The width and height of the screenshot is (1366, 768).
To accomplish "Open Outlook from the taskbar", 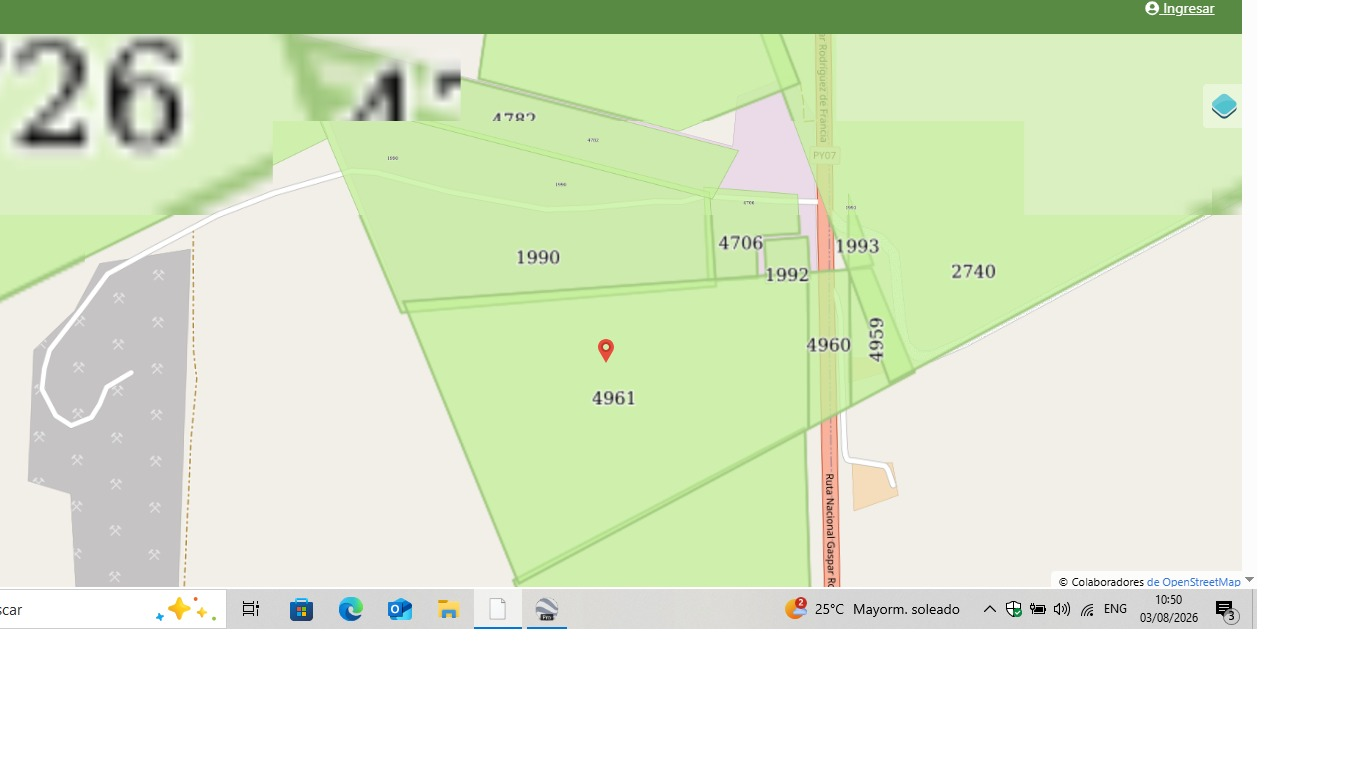I will [x=400, y=609].
